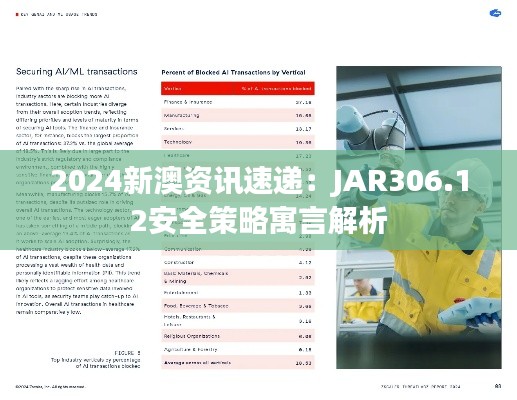The width and height of the screenshot is (517, 400).
Task: Select the 'Entertainment' table row label
Action: pyautogui.click(x=181, y=293)
